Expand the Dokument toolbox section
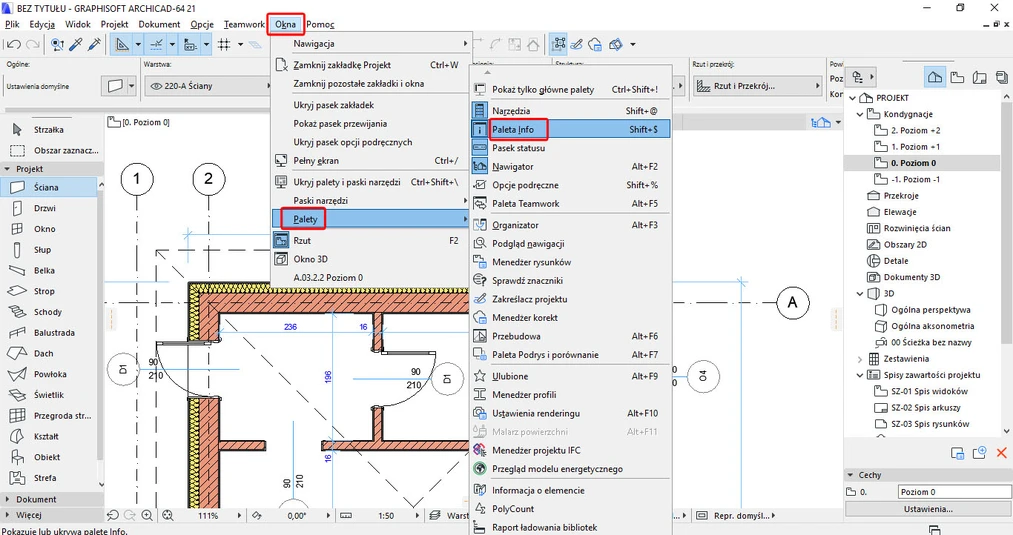 pyautogui.click(x=7, y=499)
